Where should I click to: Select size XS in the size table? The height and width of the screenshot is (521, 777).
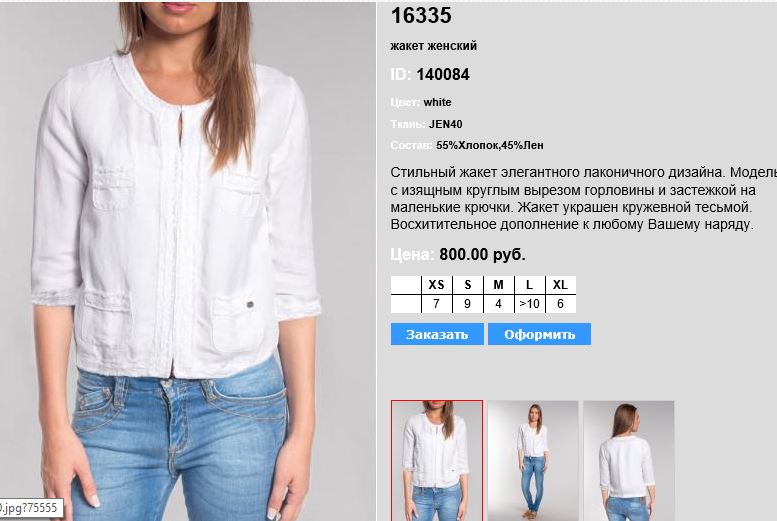click(437, 285)
